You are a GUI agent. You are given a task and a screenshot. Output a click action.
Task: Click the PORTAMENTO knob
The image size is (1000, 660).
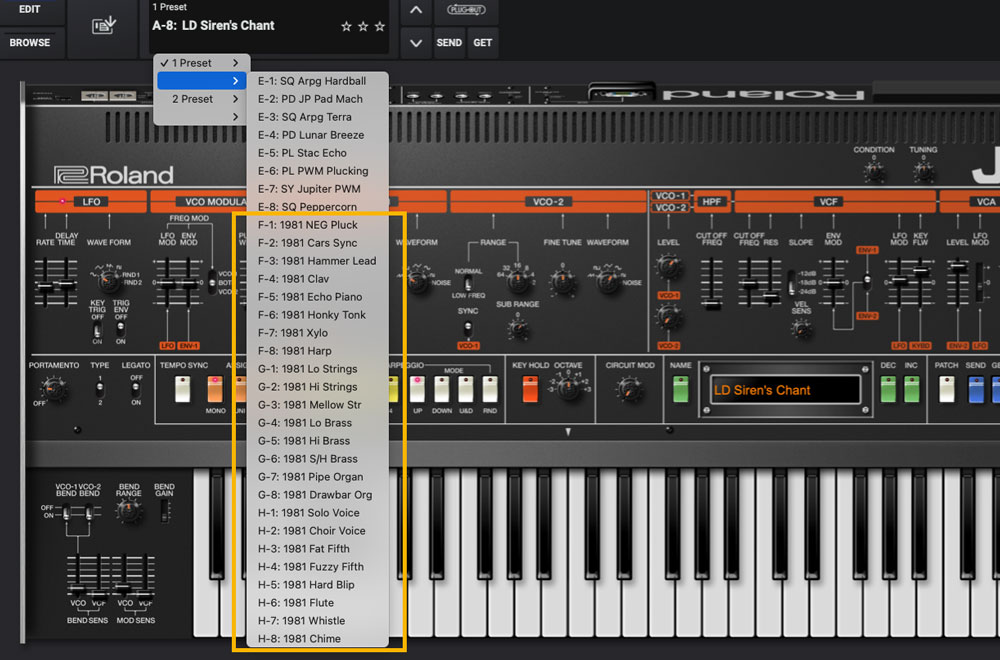52,388
